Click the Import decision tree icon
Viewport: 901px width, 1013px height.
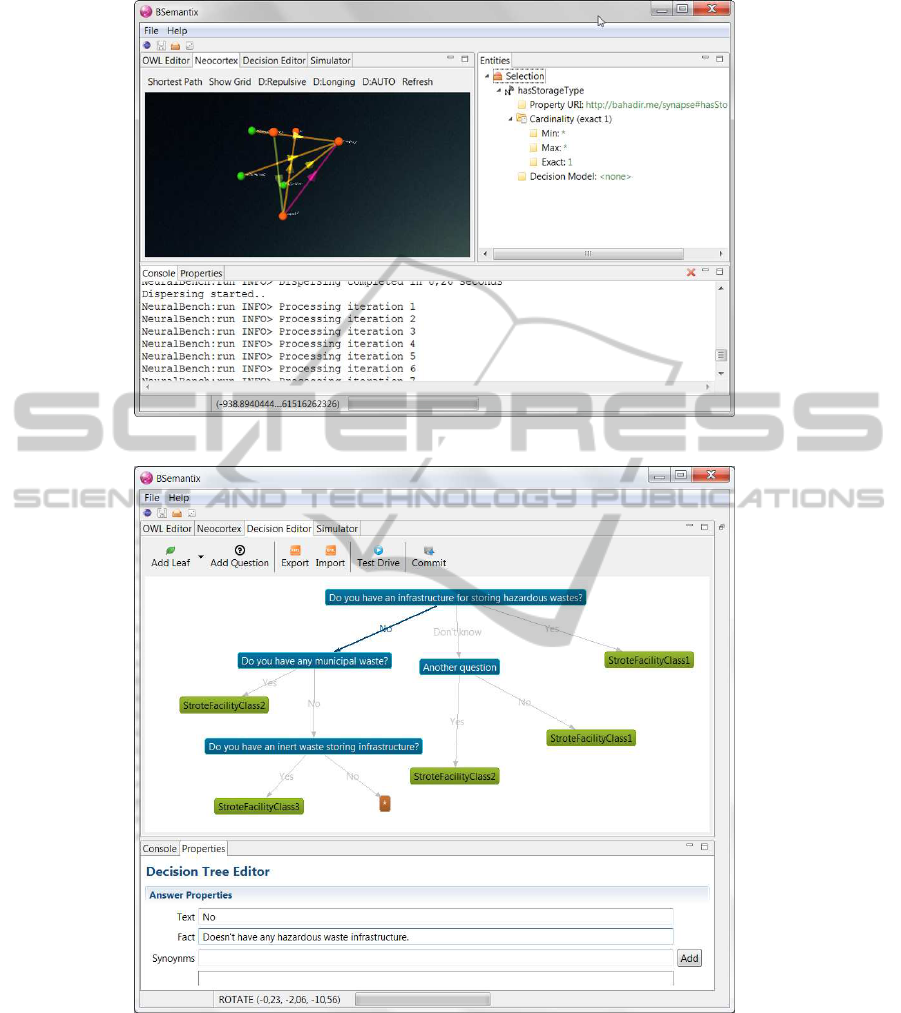point(330,550)
